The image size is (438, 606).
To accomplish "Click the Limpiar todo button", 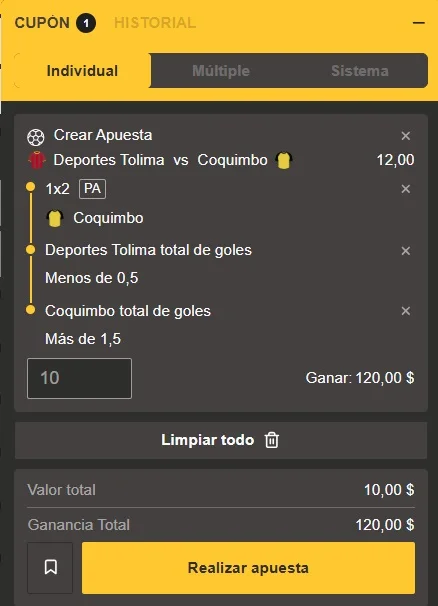I will pyautogui.click(x=221, y=440).
